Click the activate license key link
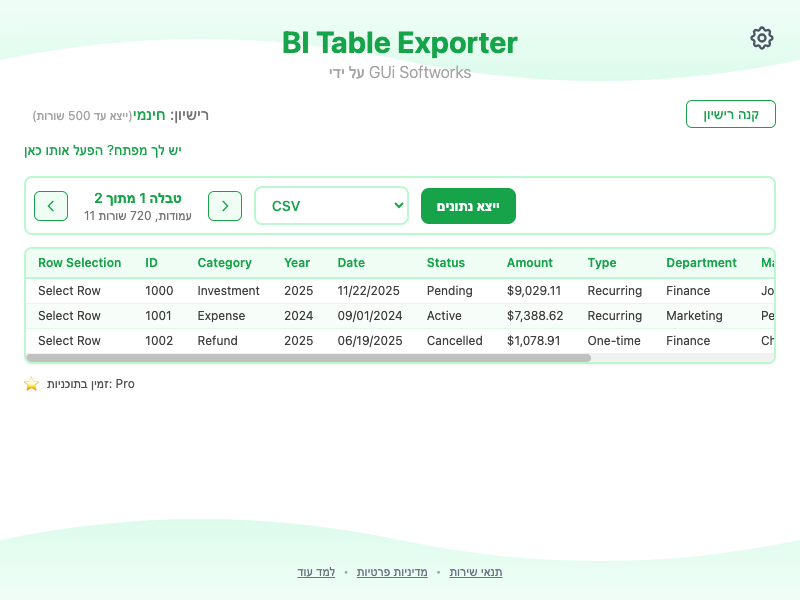 pos(103,150)
